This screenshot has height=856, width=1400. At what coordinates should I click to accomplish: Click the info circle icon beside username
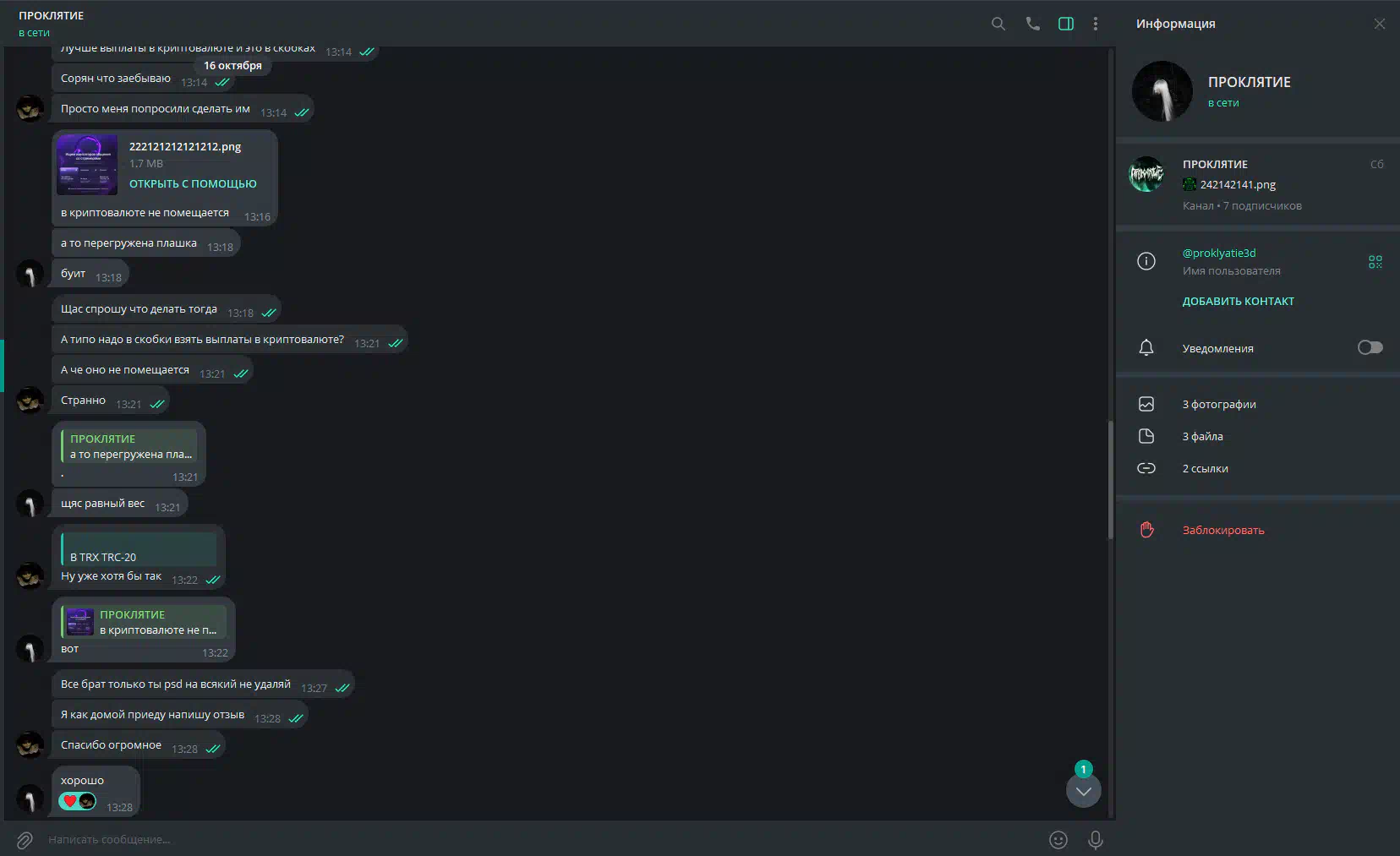pos(1146,261)
